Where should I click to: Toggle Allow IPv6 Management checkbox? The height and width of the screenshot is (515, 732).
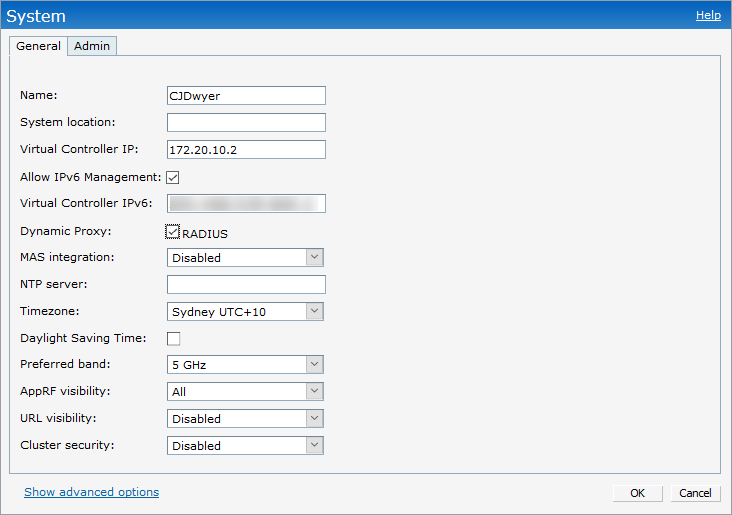[173, 177]
